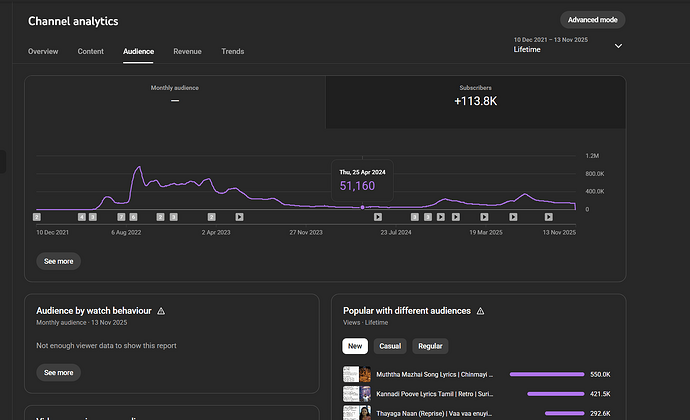Select the Regular audience filter chip
This screenshot has width=690, height=420.
(430, 346)
